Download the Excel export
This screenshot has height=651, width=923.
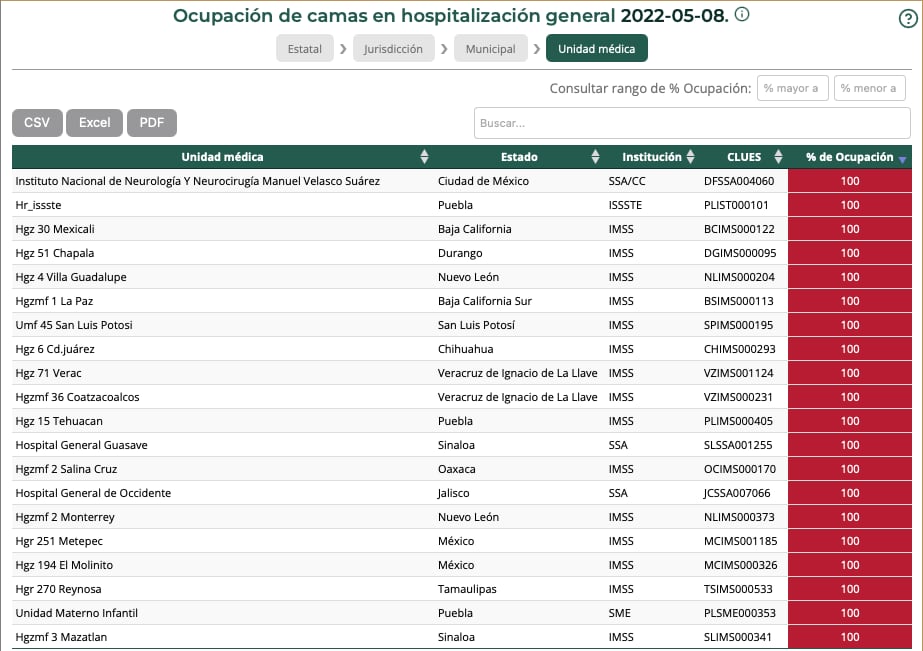coord(95,122)
